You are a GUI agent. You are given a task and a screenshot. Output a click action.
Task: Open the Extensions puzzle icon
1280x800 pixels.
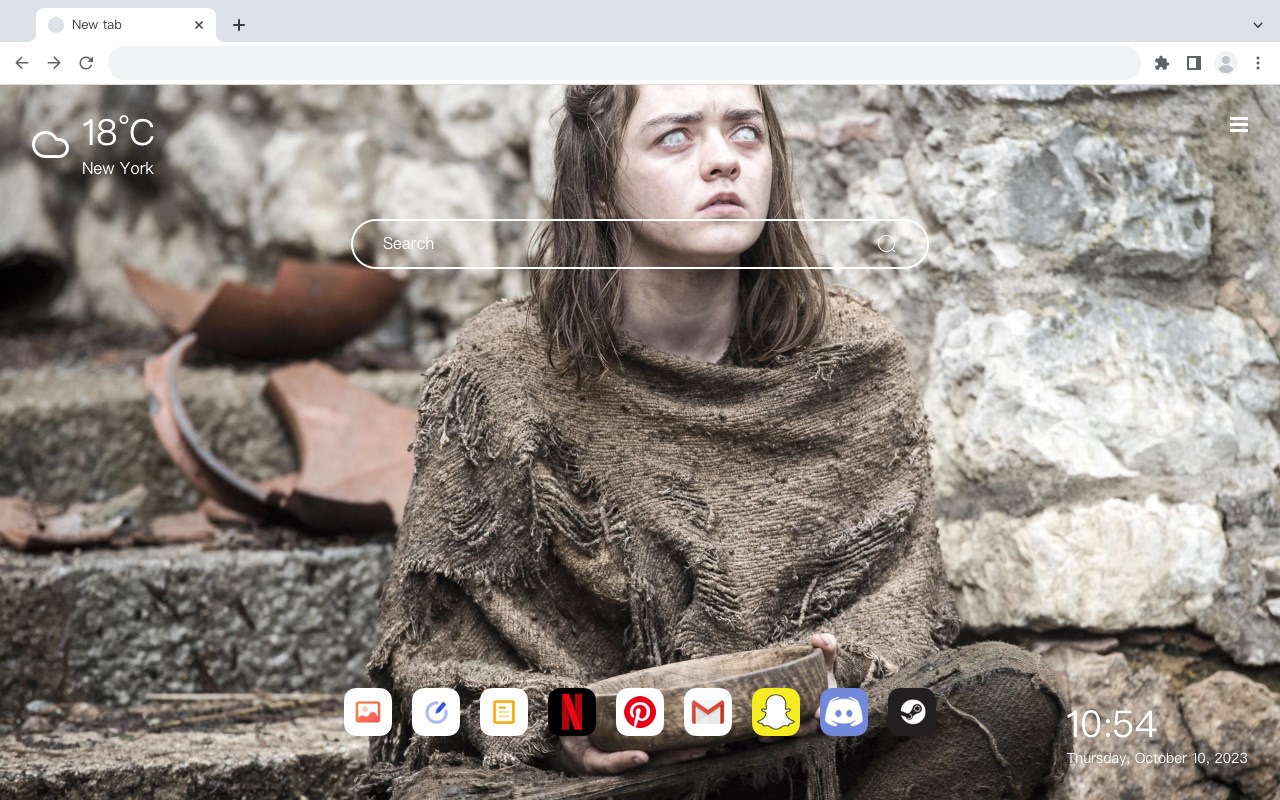pos(1161,63)
